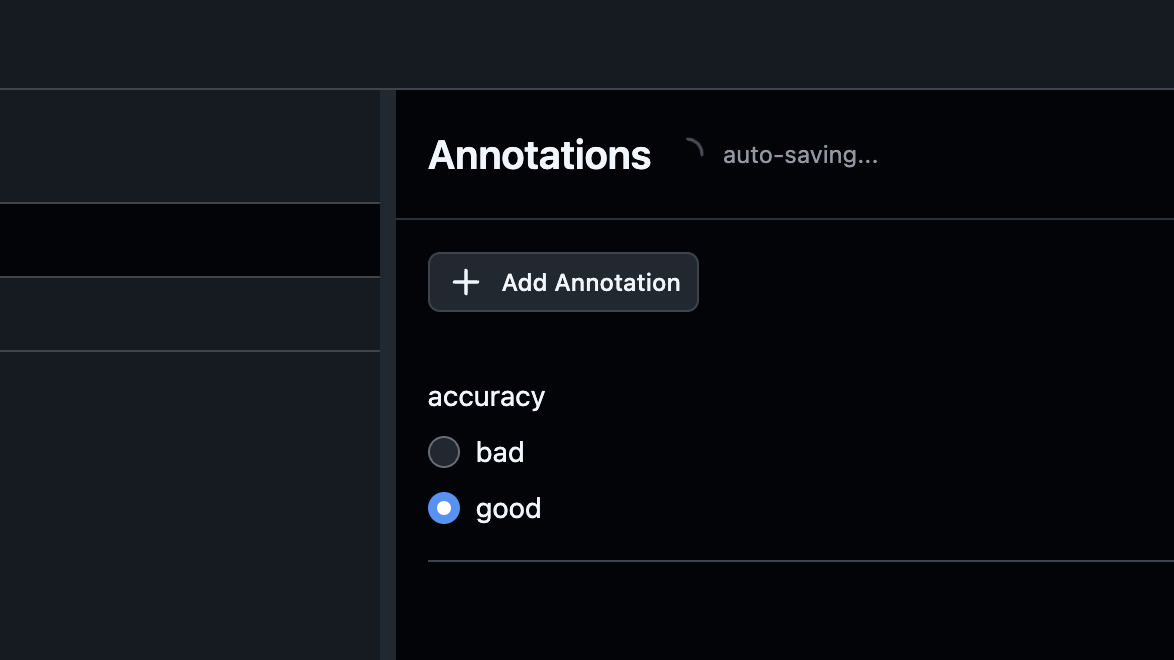The image size is (1174, 660).
Task: Click the plus icon on Add Annotation
Action: point(466,283)
